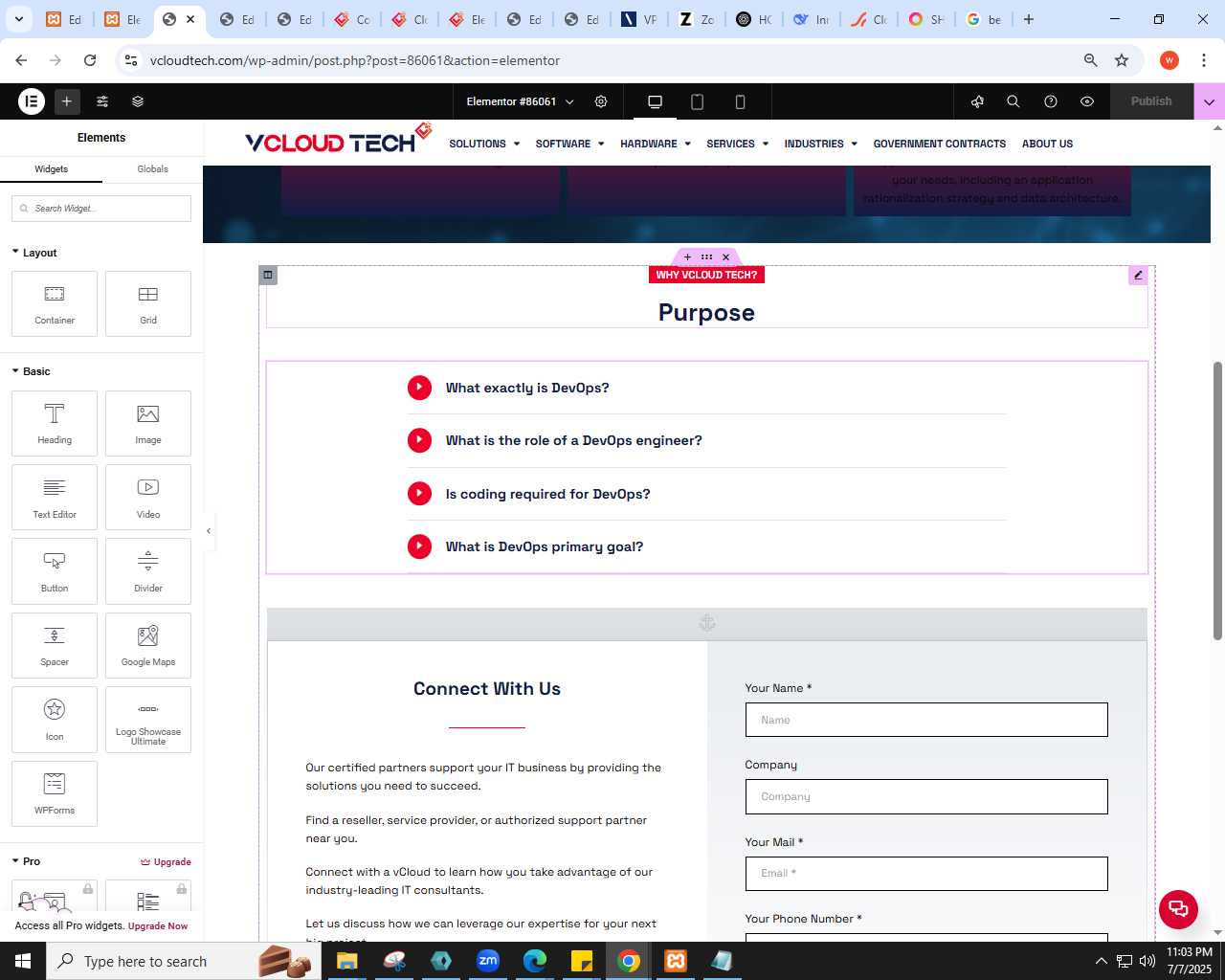Switch to the Widgets tab

click(x=52, y=168)
